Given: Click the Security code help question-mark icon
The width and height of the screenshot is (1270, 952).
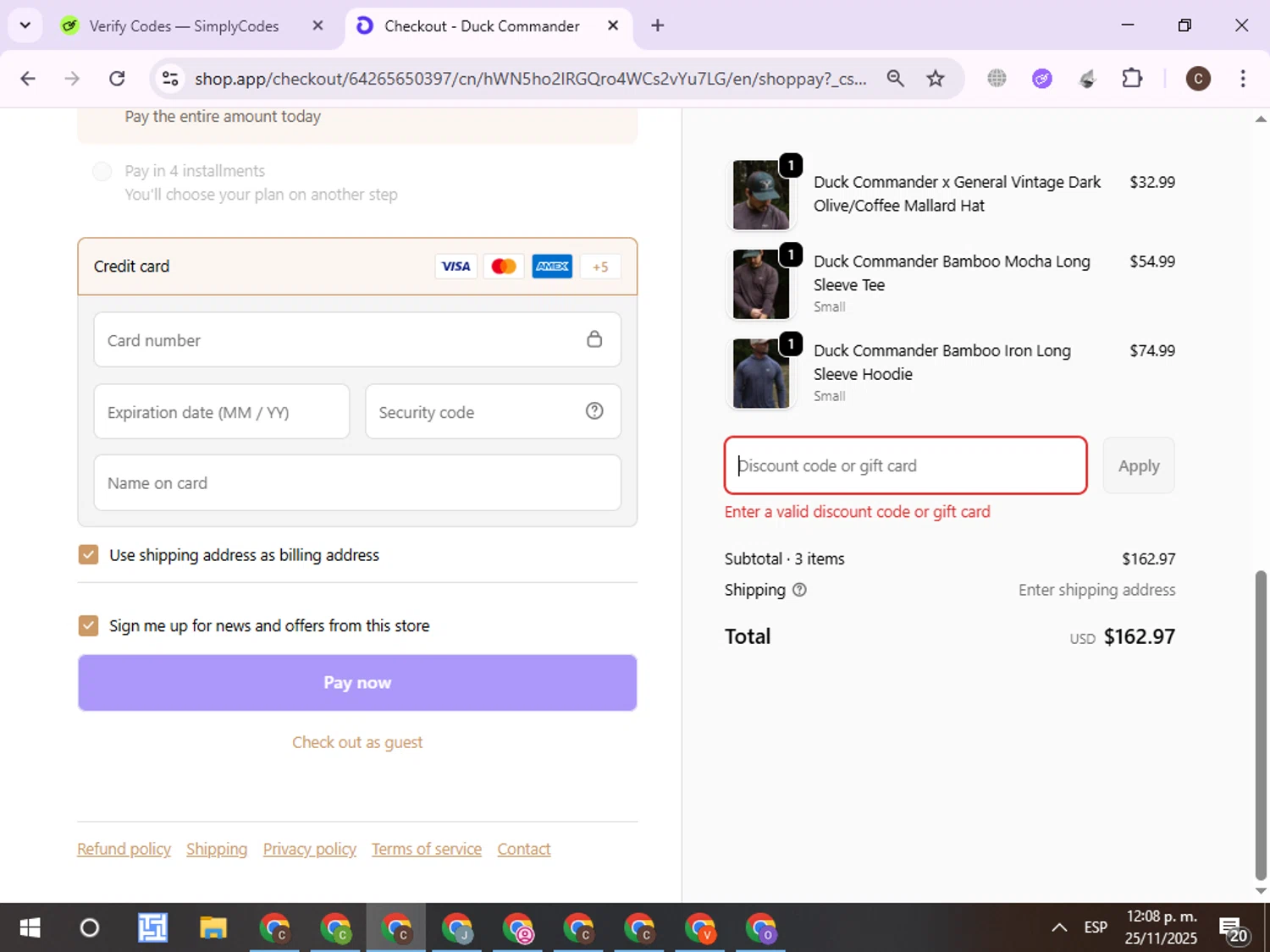Looking at the screenshot, I should coord(594,411).
